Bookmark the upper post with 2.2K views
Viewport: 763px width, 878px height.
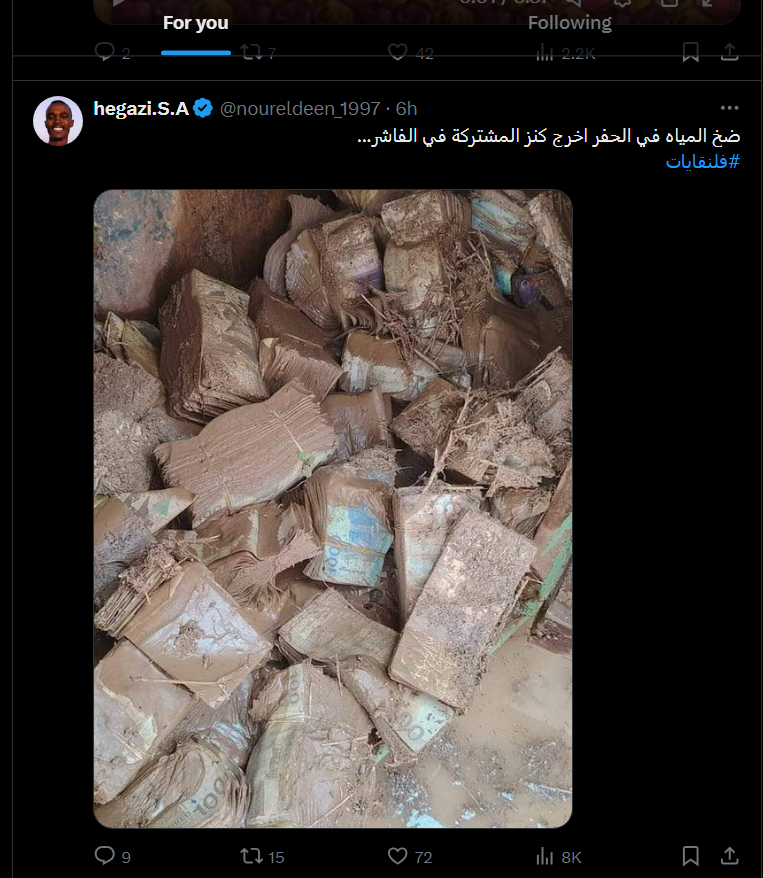click(691, 52)
